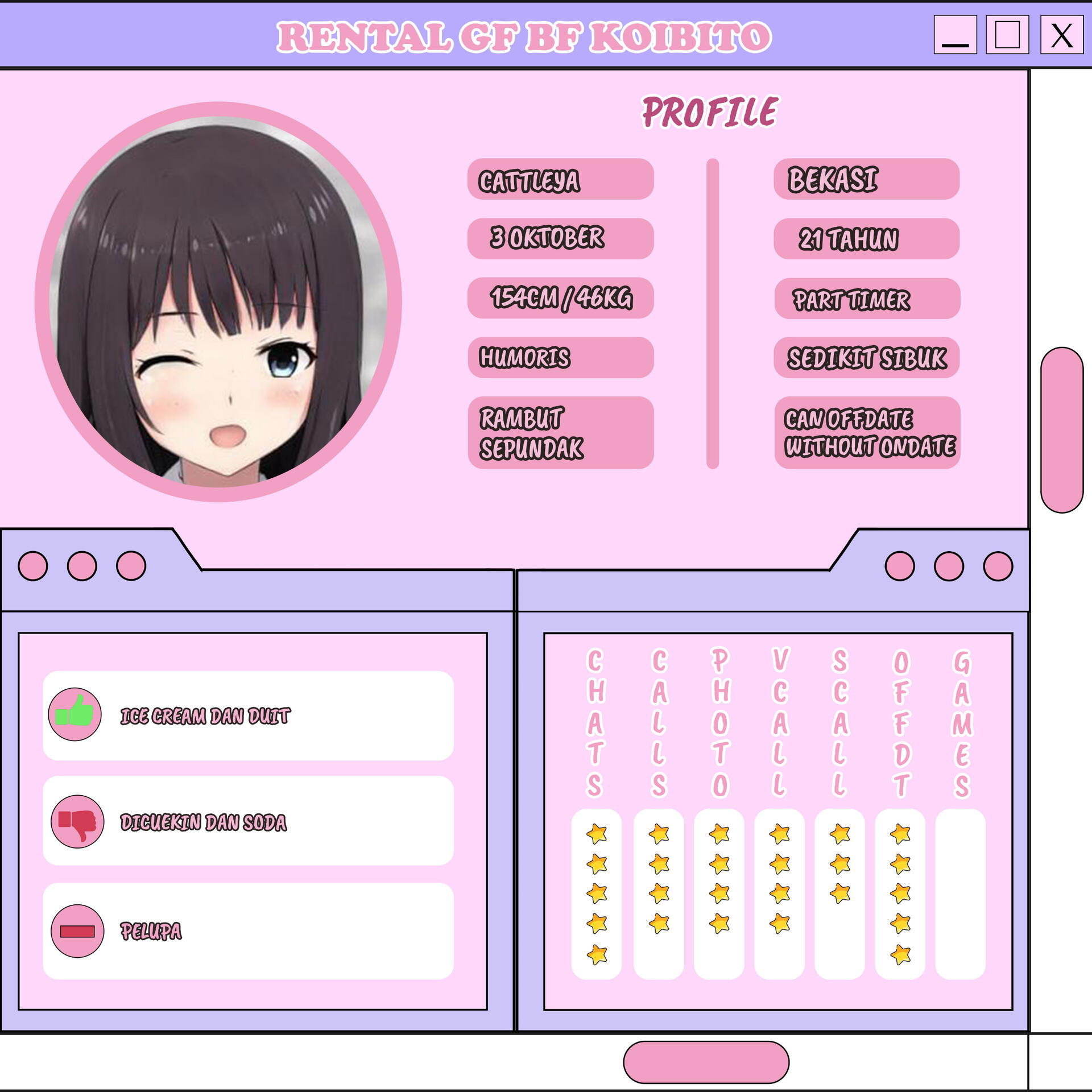Click the middle pink dot on left panel

click(x=82, y=566)
